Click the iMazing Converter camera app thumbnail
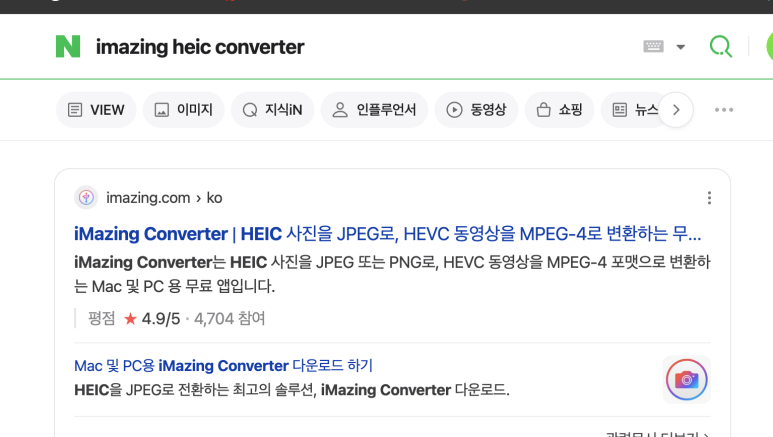This screenshot has height=437, width=773. click(687, 379)
